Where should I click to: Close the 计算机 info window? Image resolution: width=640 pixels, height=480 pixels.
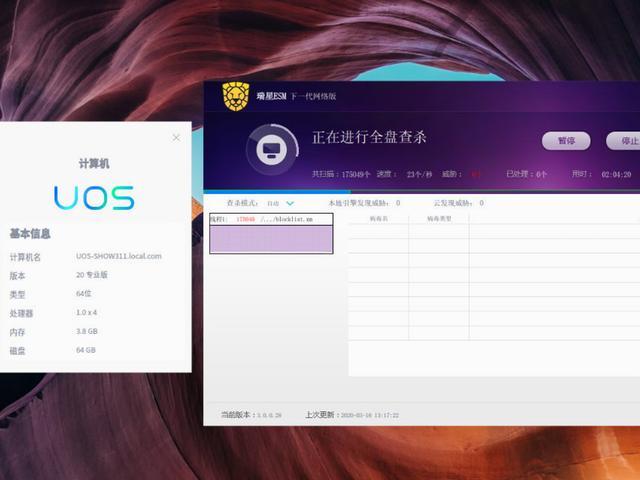[176, 138]
